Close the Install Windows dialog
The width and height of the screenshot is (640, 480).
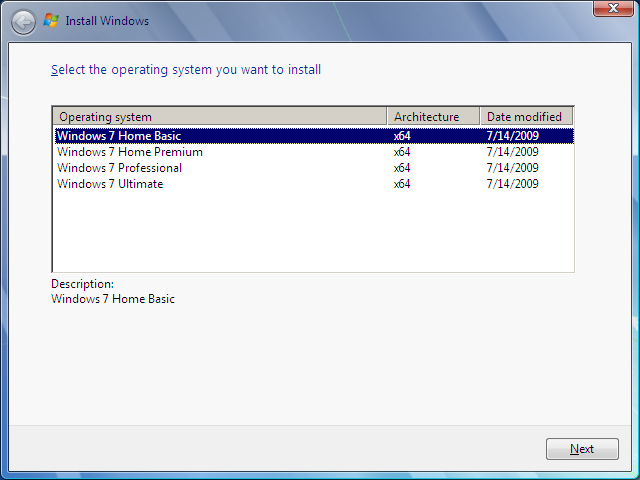(x=613, y=8)
